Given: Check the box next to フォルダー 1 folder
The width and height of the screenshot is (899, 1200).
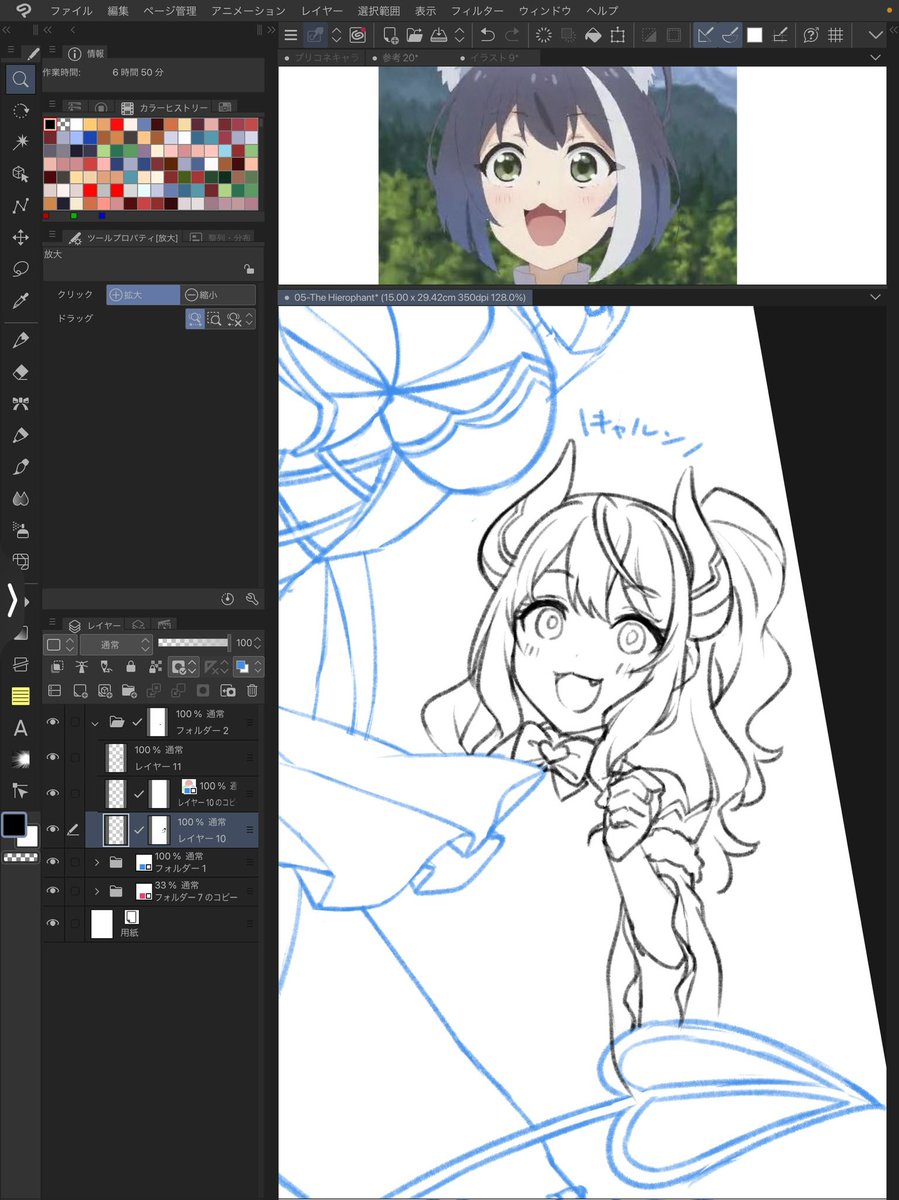Looking at the screenshot, I should pyautogui.click(x=74, y=861).
